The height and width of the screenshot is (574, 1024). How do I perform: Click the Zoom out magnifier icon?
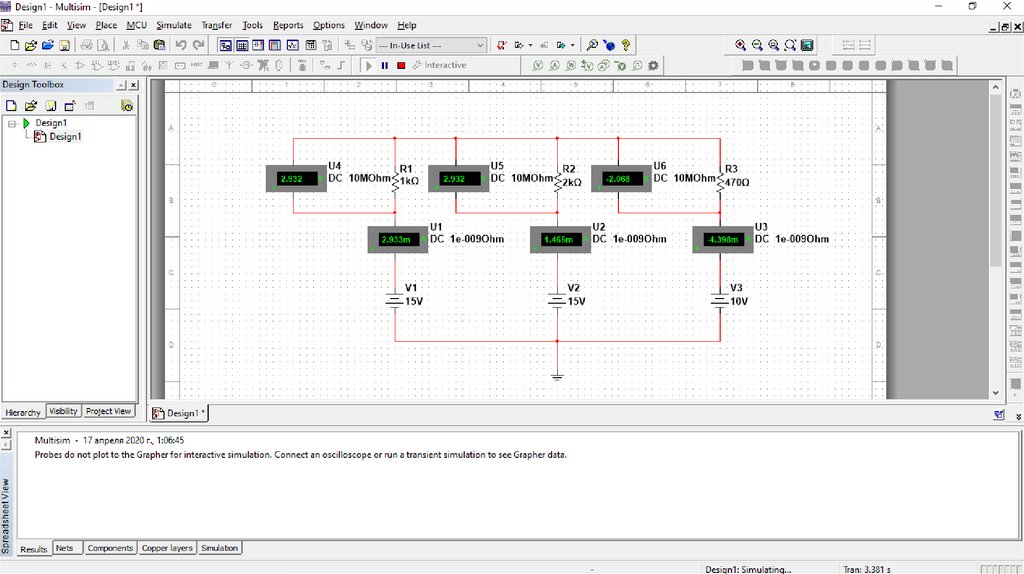click(x=757, y=45)
